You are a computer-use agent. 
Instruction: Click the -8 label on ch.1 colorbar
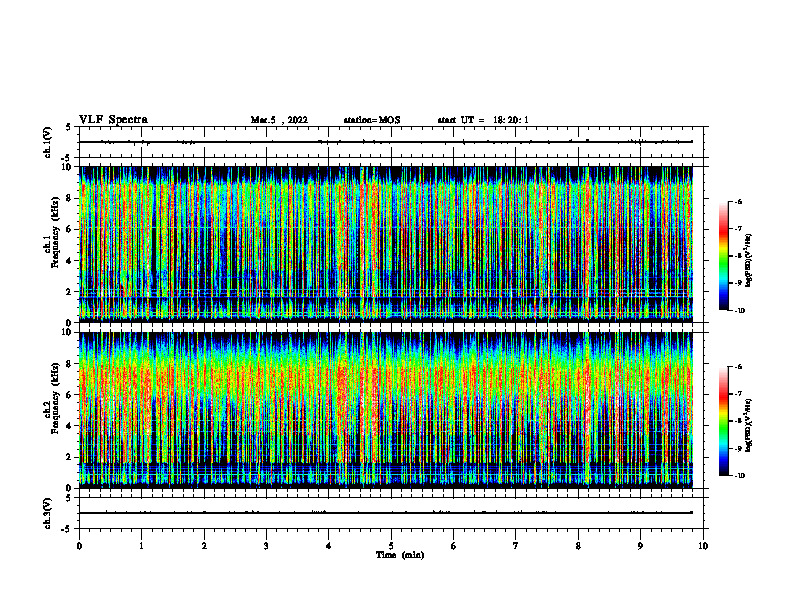pyautogui.click(x=738, y=256)
